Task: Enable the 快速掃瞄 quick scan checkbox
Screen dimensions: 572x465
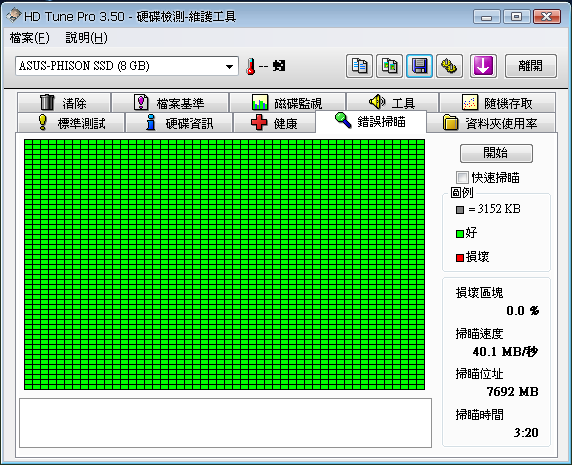Action: (x=462, y=178)
